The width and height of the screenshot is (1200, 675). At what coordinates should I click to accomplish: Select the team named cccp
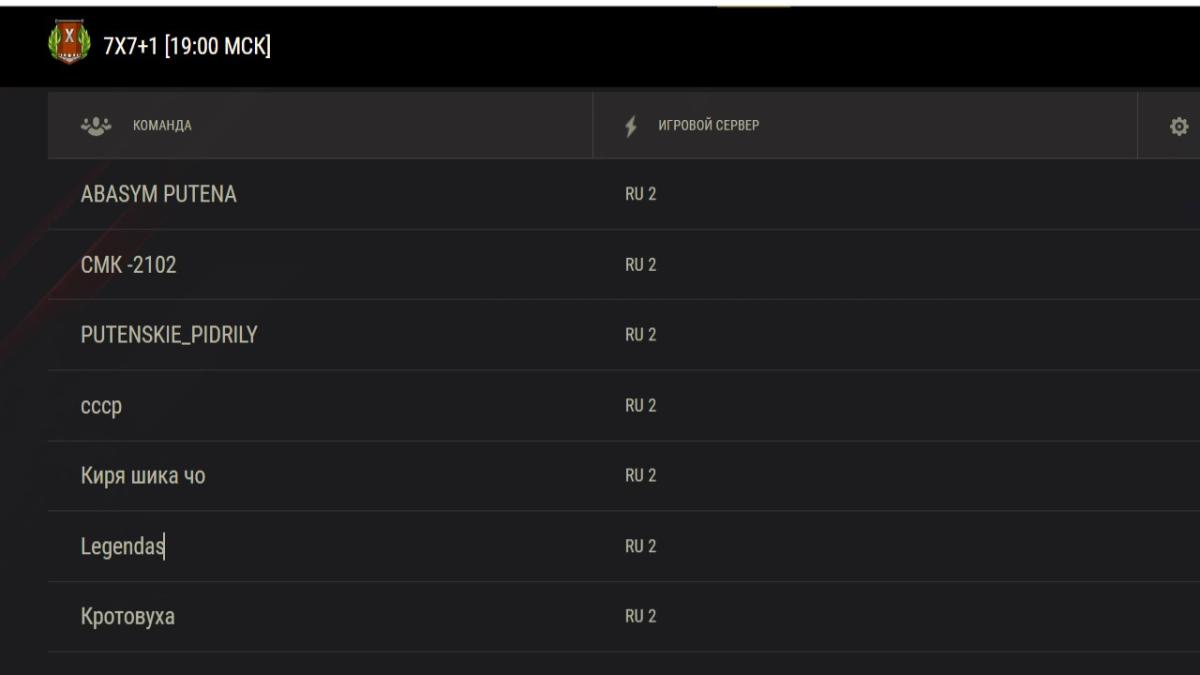101,406
